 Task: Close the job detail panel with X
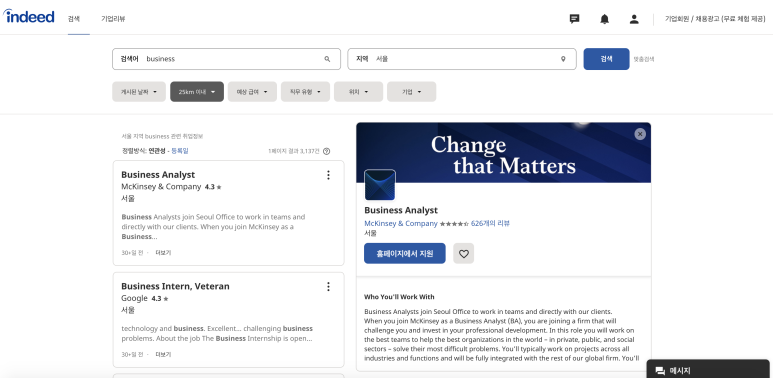[640, 134]
